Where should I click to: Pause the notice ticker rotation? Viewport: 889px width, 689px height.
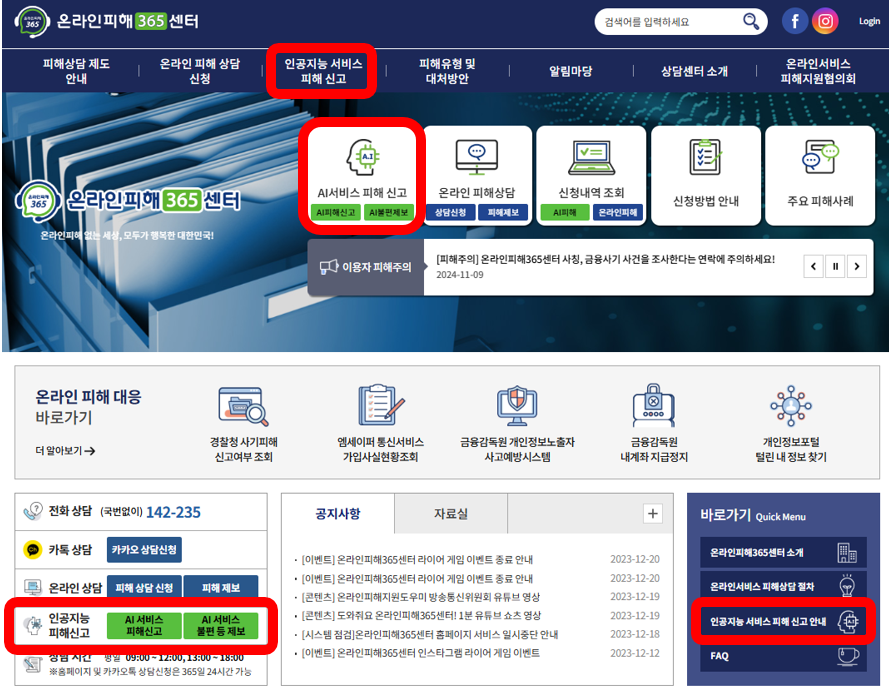(836, 266)
